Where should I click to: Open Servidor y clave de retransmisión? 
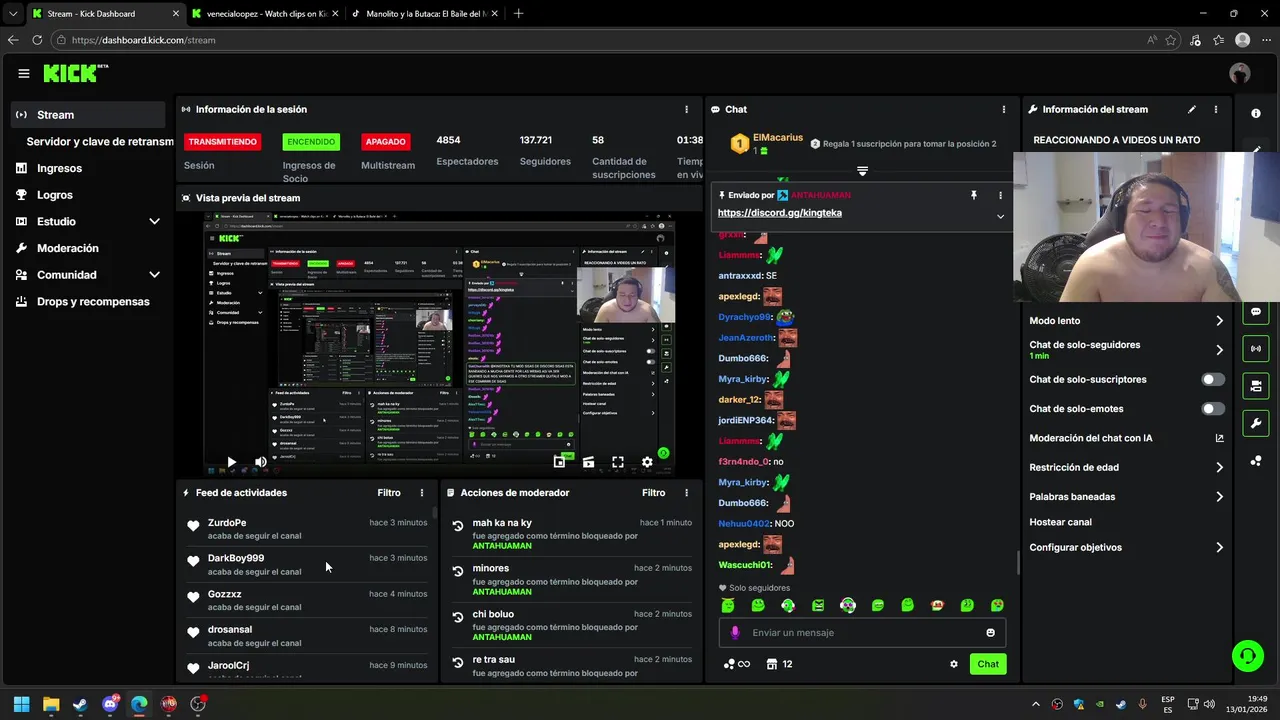click(100, 142)
